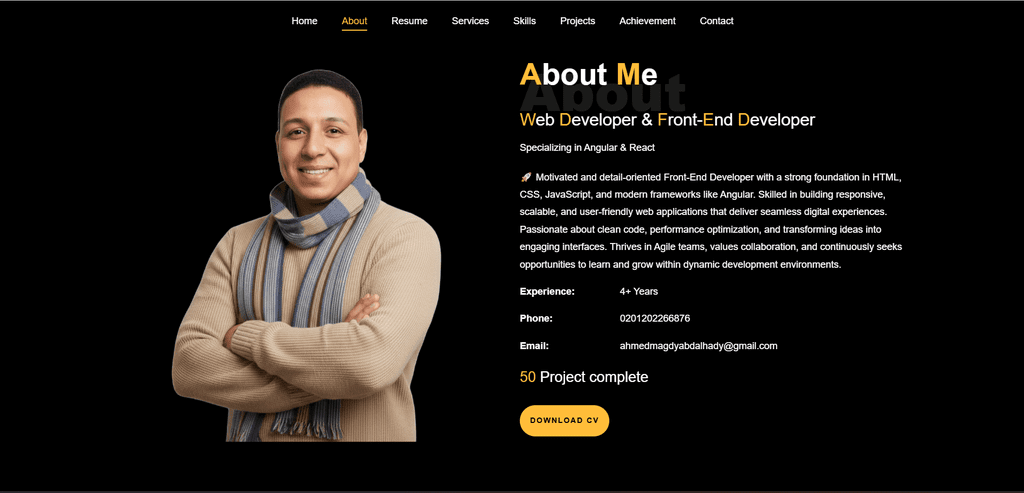Click the email address ahmedmagdyabdalhady@gmail.com

(x=698, y=346)
